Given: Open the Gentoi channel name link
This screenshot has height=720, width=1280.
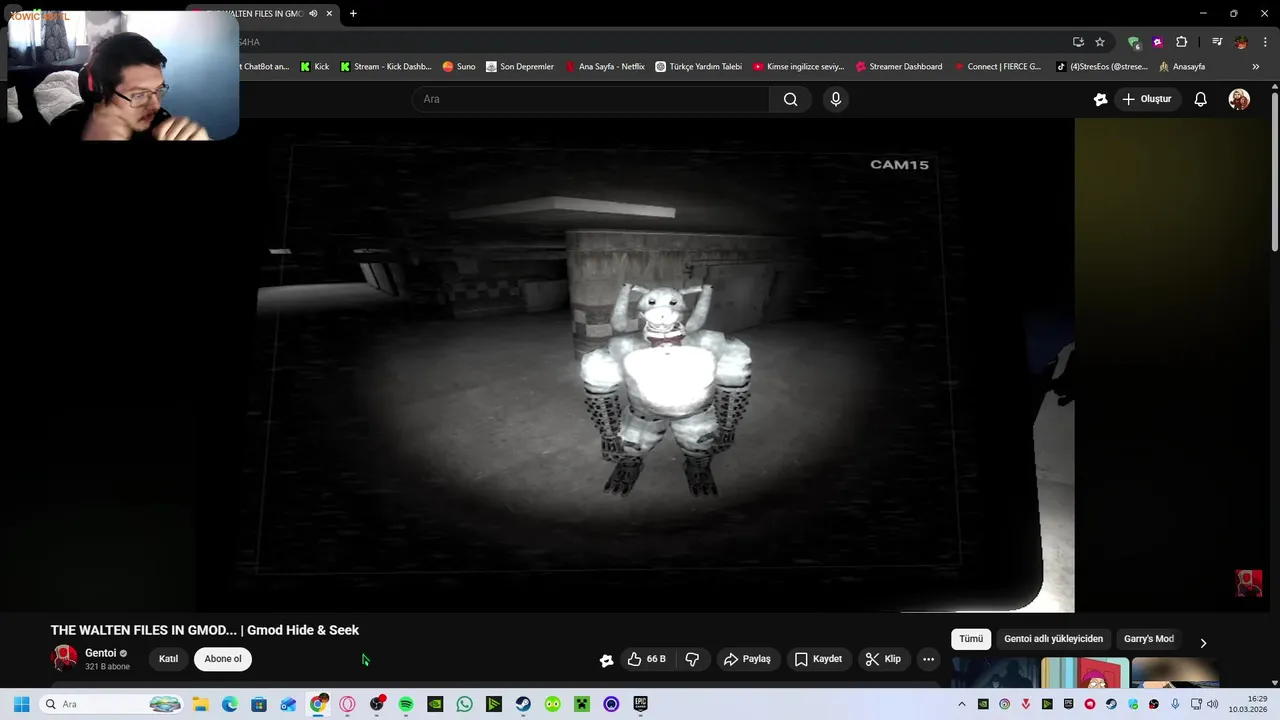Looking at the screenshot, I should (x=101, y=653).
